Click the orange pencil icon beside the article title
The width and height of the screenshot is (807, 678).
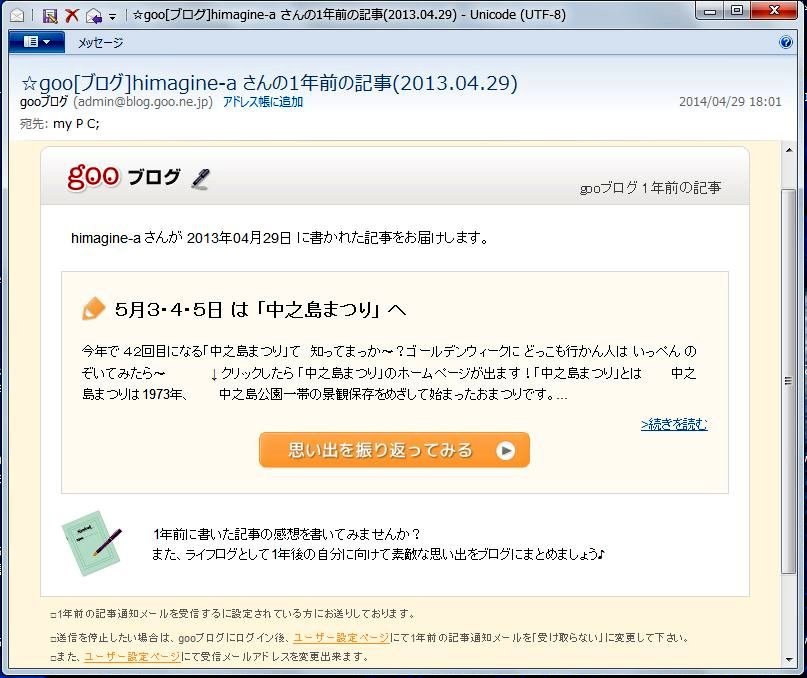(93, 309)
